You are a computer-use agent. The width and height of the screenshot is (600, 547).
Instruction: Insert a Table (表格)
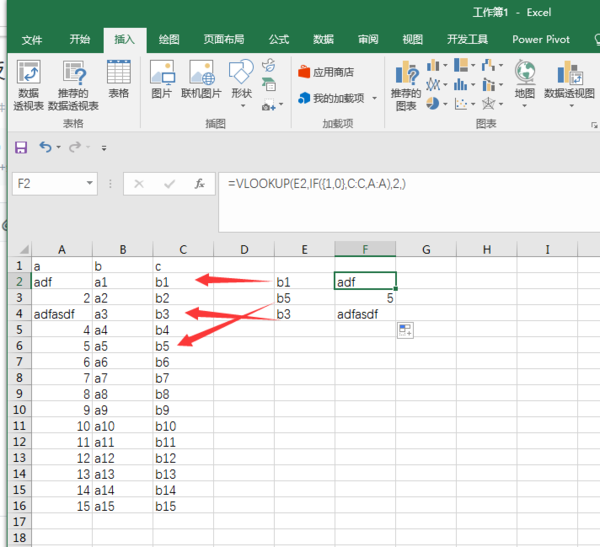click(119, 79)
